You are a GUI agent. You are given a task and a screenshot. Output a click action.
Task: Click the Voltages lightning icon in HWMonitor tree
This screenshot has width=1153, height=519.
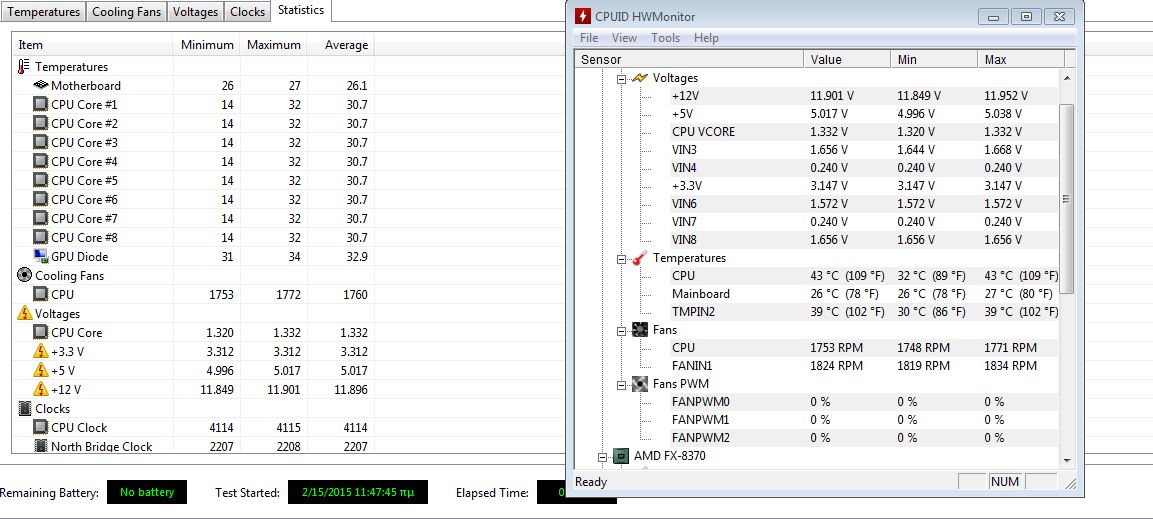point(640,77)
